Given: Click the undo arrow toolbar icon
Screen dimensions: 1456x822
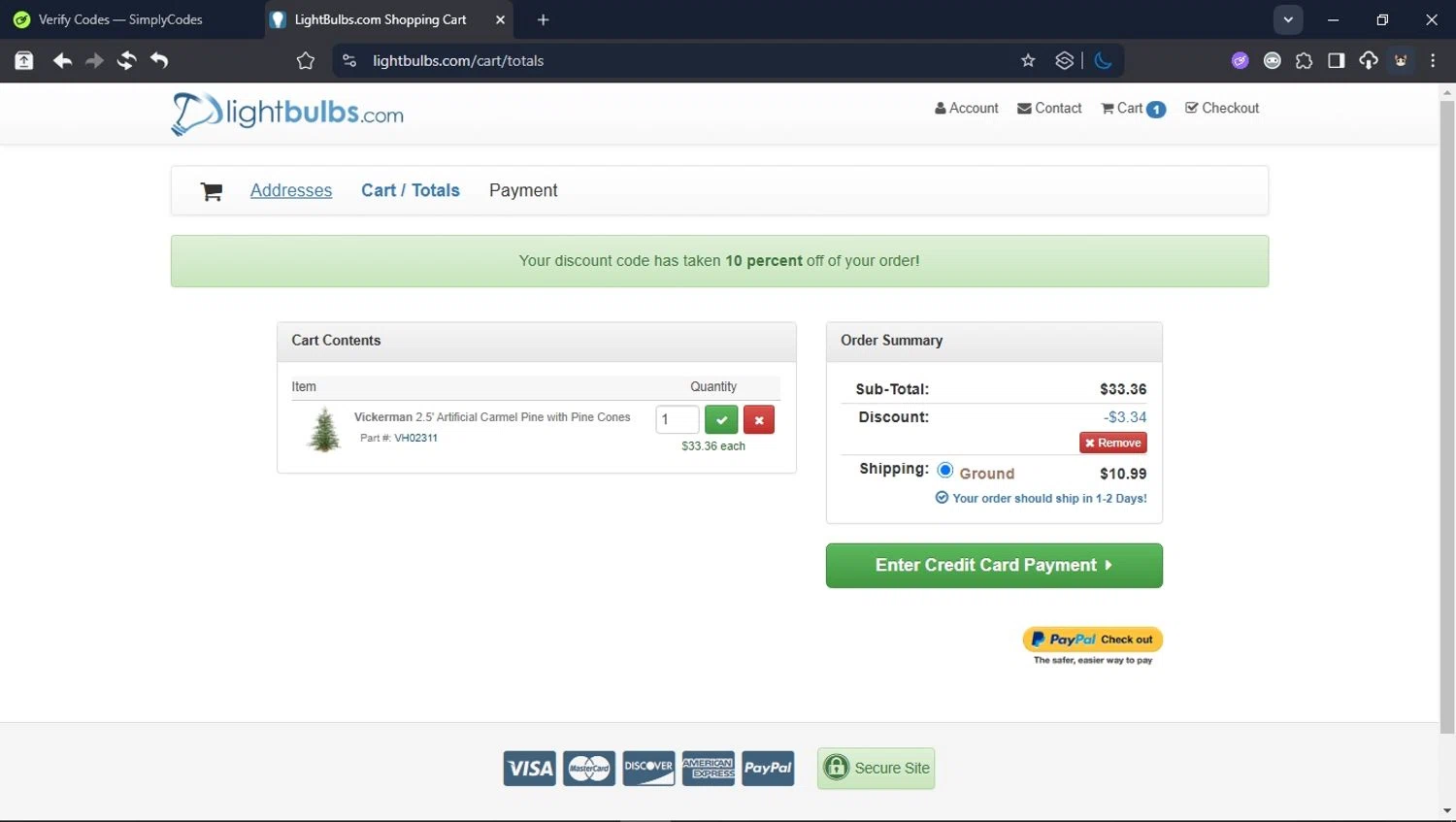Looking at the screenshot, I should [159, 60].
